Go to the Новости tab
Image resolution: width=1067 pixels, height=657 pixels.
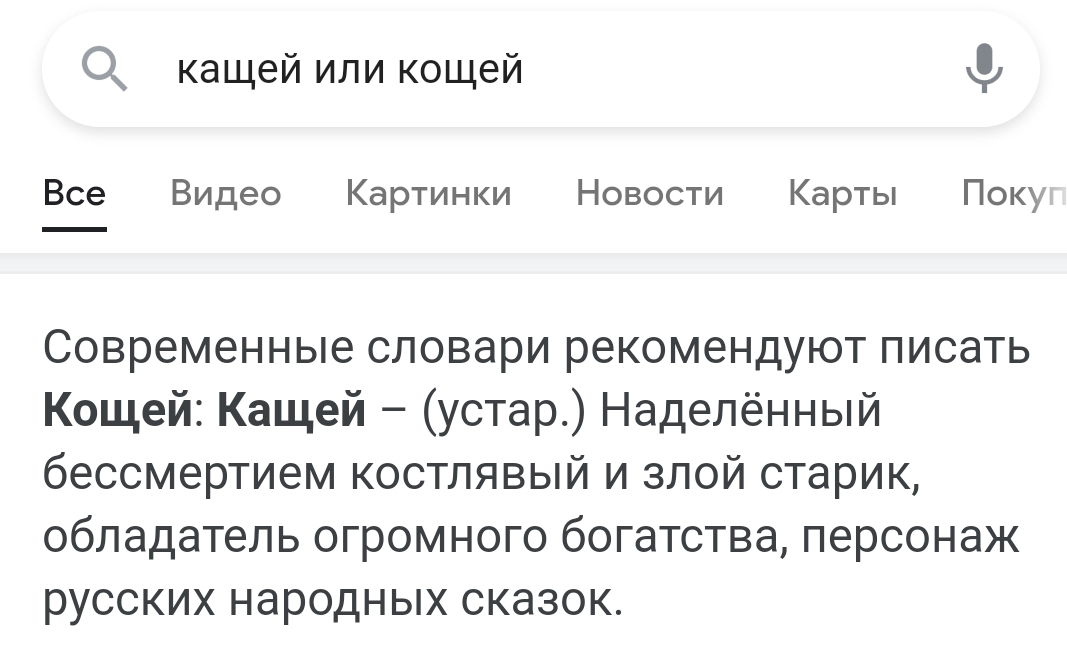(649, 192)
